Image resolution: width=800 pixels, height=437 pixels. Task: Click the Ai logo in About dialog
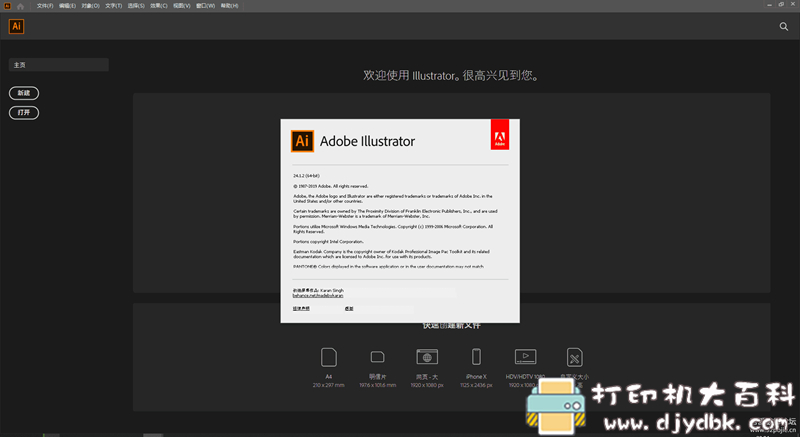[302, 141]
